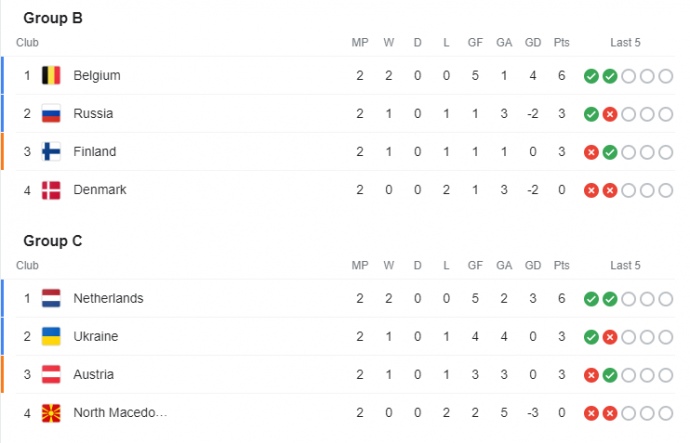Open the truncated North Macedonia name
690x443 pixels.
119,413
